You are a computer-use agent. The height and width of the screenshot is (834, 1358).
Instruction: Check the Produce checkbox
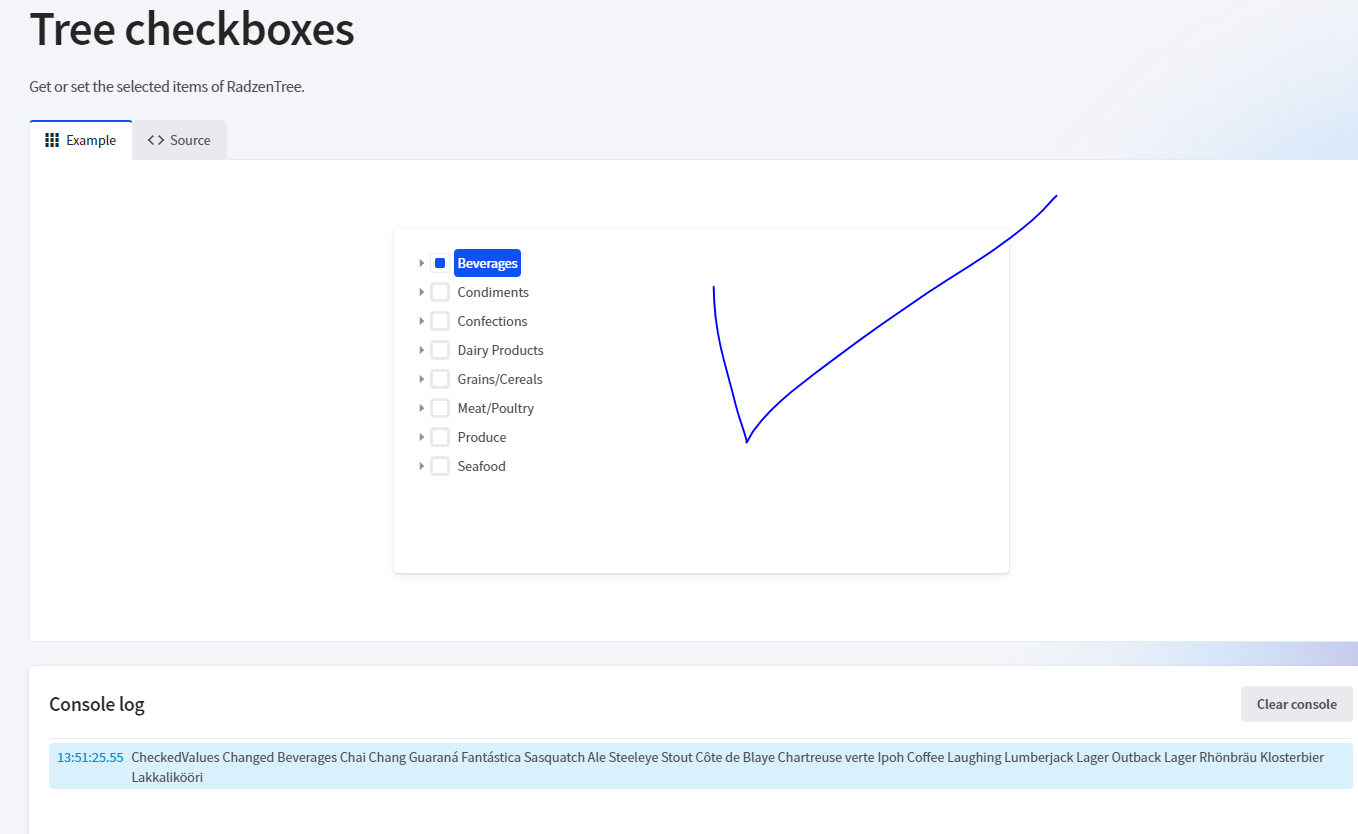(440, 437)
